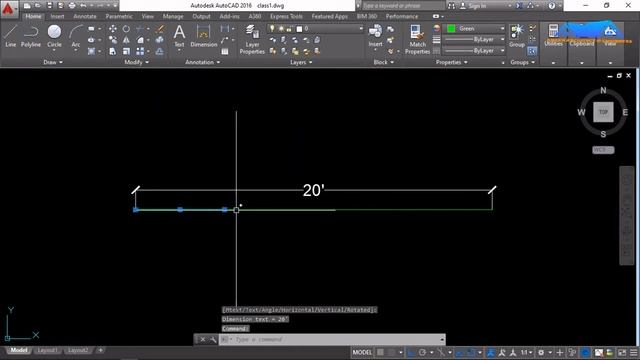Click the Copy tool in Modify panel
Image resolution: width=640 pixels, height=360 pixels.
coord(113,40)
